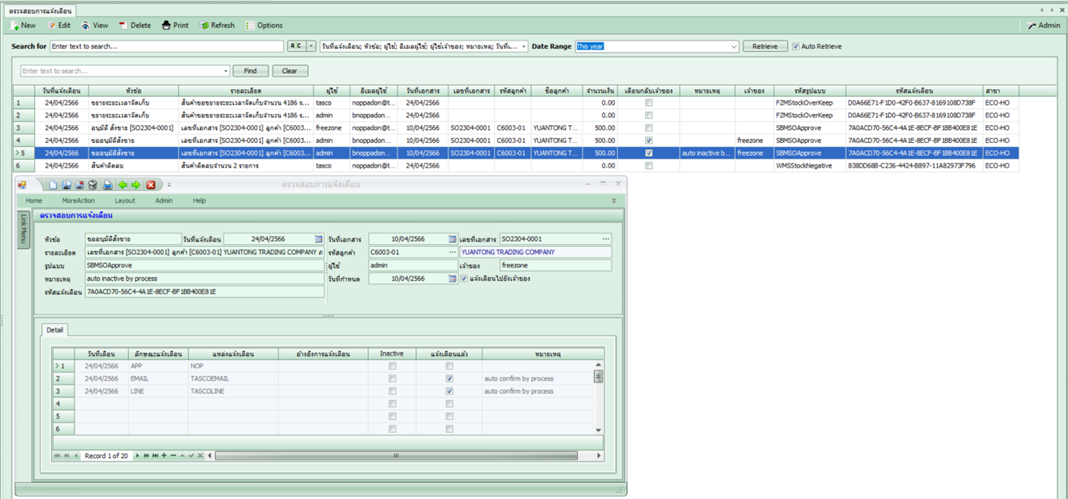
Task: Open the Layout menu in the form window
Action: [x=124, y=200]
